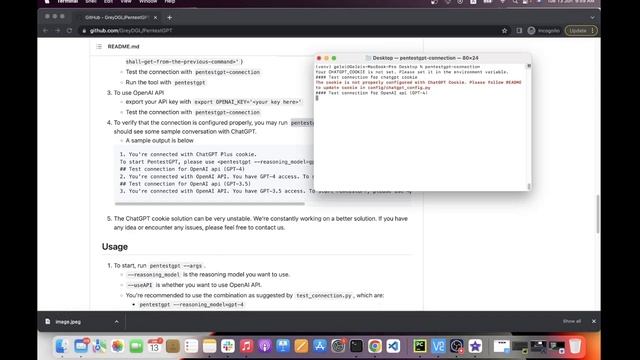
Task: Click the Chrome Update button
Action: [x=581, y=31]
